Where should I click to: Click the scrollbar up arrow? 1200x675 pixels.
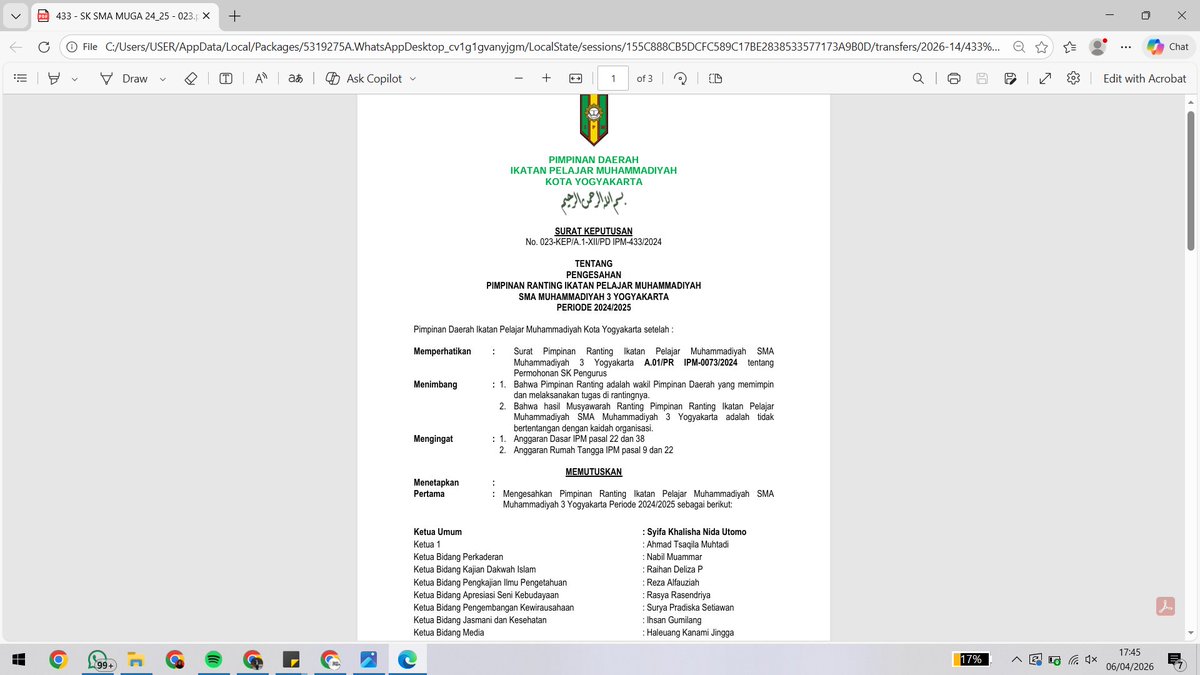pos(1191,102)
